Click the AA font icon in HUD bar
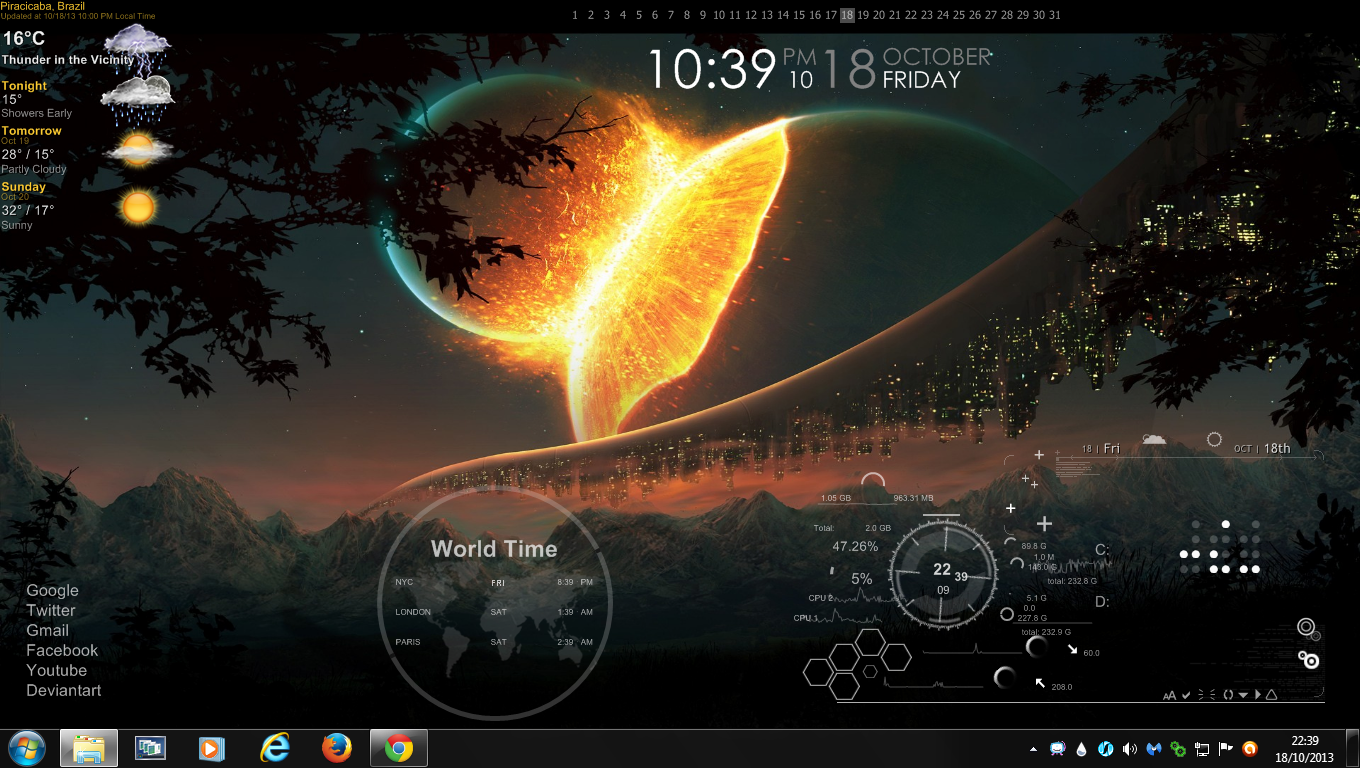This screenshot has height=768, width=1360. coord(1169,695)
